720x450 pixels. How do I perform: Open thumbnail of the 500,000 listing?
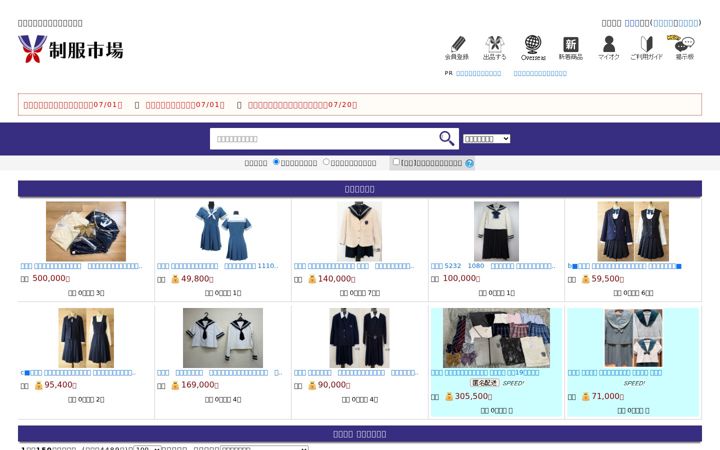86,231
